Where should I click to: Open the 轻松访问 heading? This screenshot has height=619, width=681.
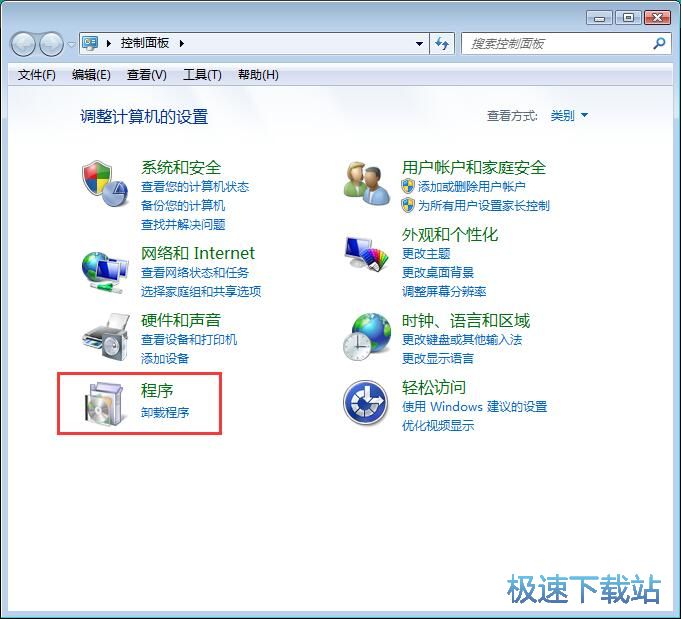(x=434, y=387)
